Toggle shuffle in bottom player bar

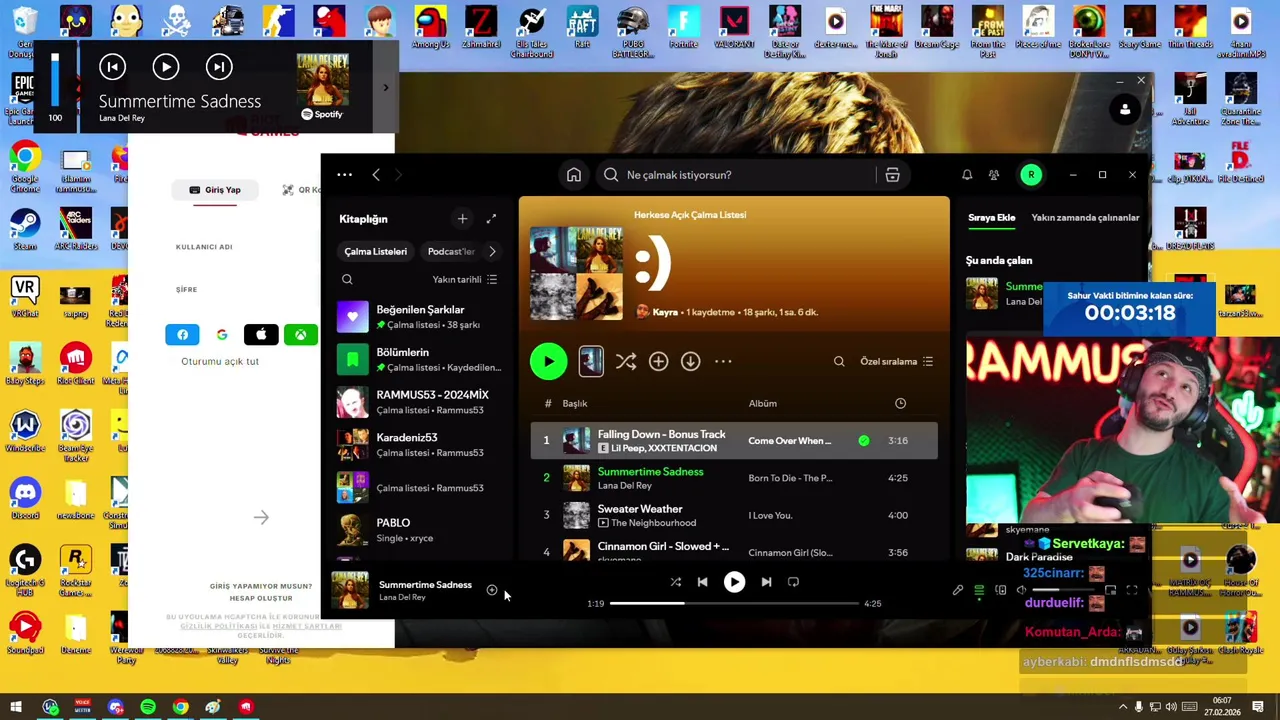(675, 582)
